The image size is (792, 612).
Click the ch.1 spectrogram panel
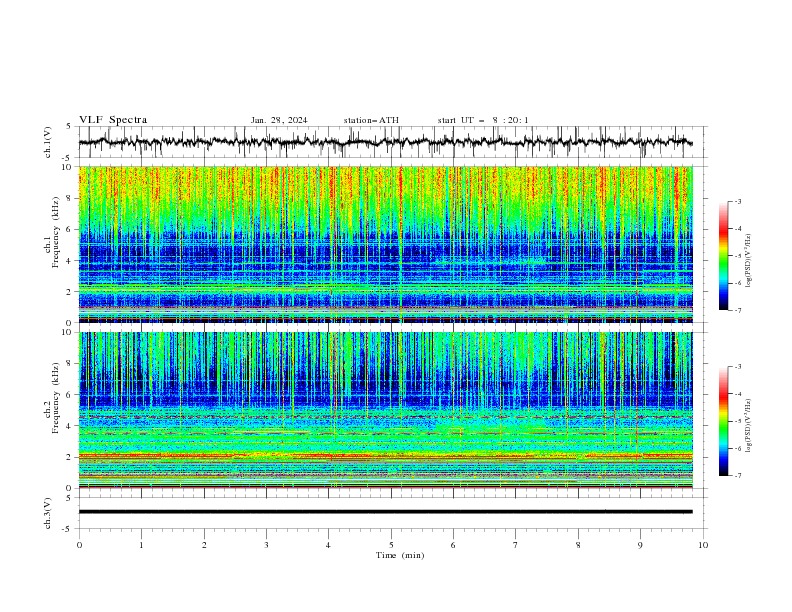click(385, 244)
